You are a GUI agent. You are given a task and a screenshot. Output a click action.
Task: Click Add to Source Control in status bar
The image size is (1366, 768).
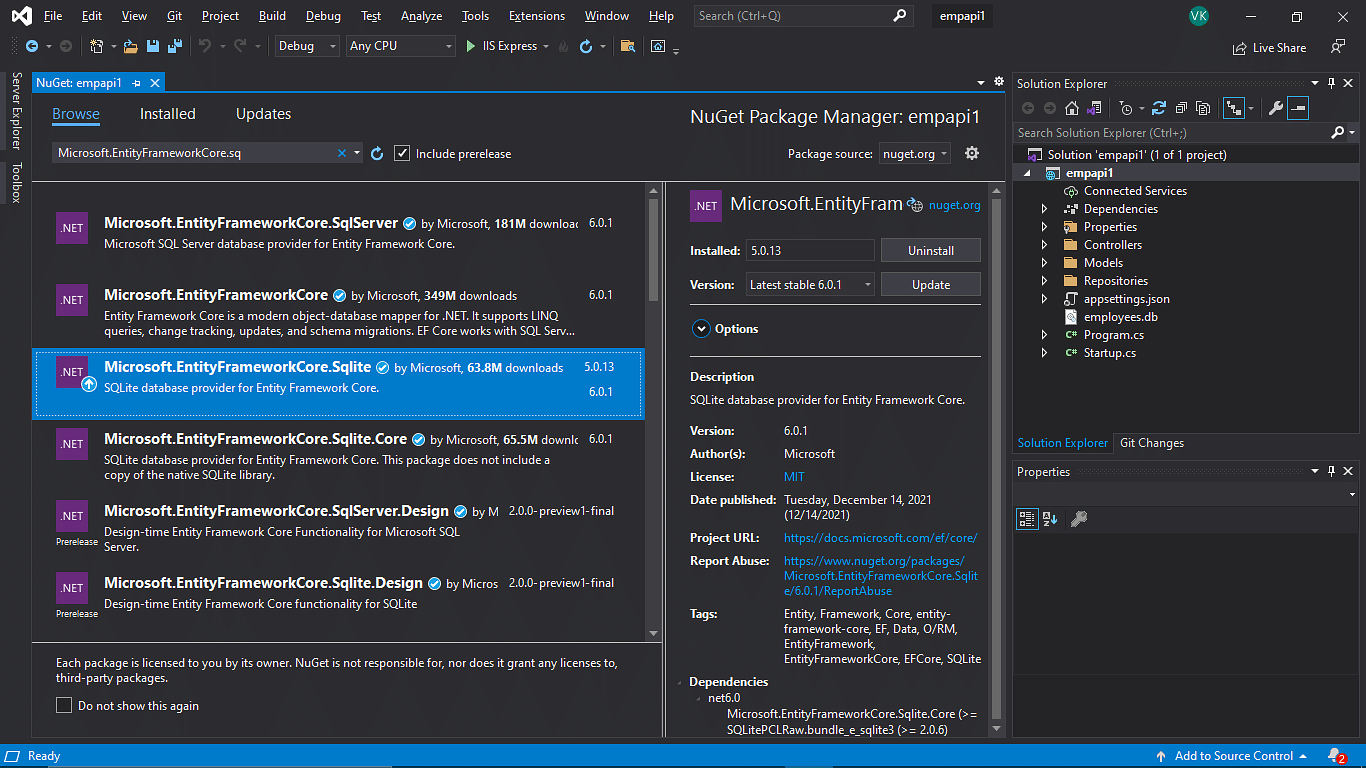[1232, 756]
